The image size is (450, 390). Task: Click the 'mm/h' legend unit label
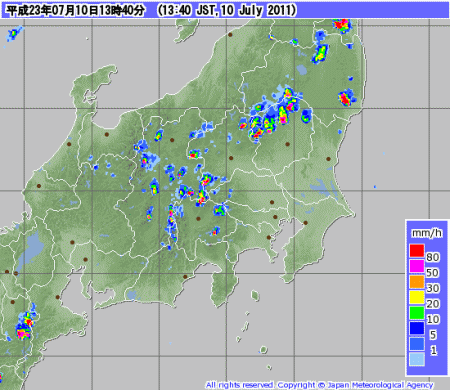pos(427,233)
